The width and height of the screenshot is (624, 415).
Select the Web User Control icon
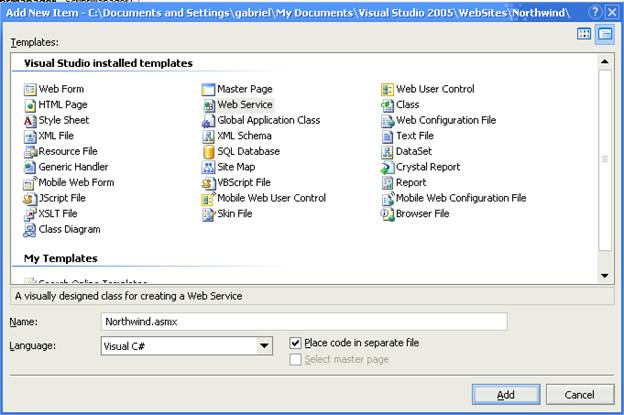(x=388, y=90)
